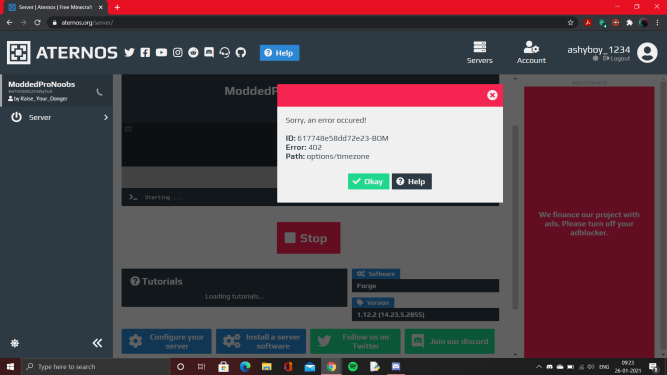Image resolution: width=667 pixels, height=375 pixels.
Task: Bookmark this page with star icon
Action: pyautogui.click(x=570, y=23)
